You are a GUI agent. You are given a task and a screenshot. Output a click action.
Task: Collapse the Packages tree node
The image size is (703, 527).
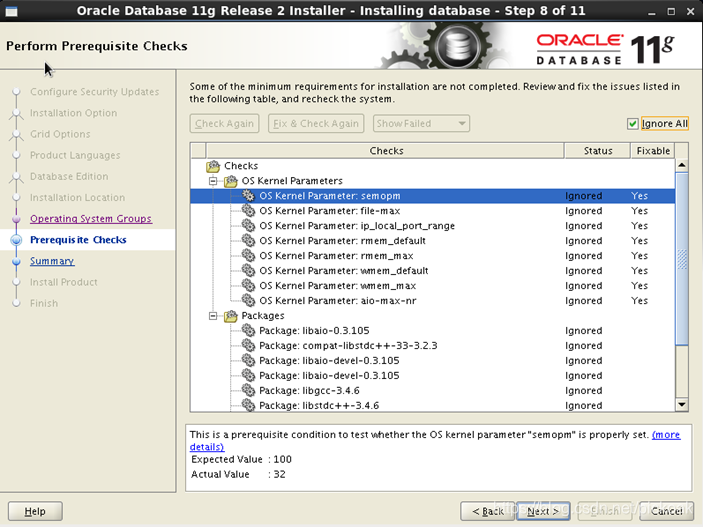pos(213,316)
